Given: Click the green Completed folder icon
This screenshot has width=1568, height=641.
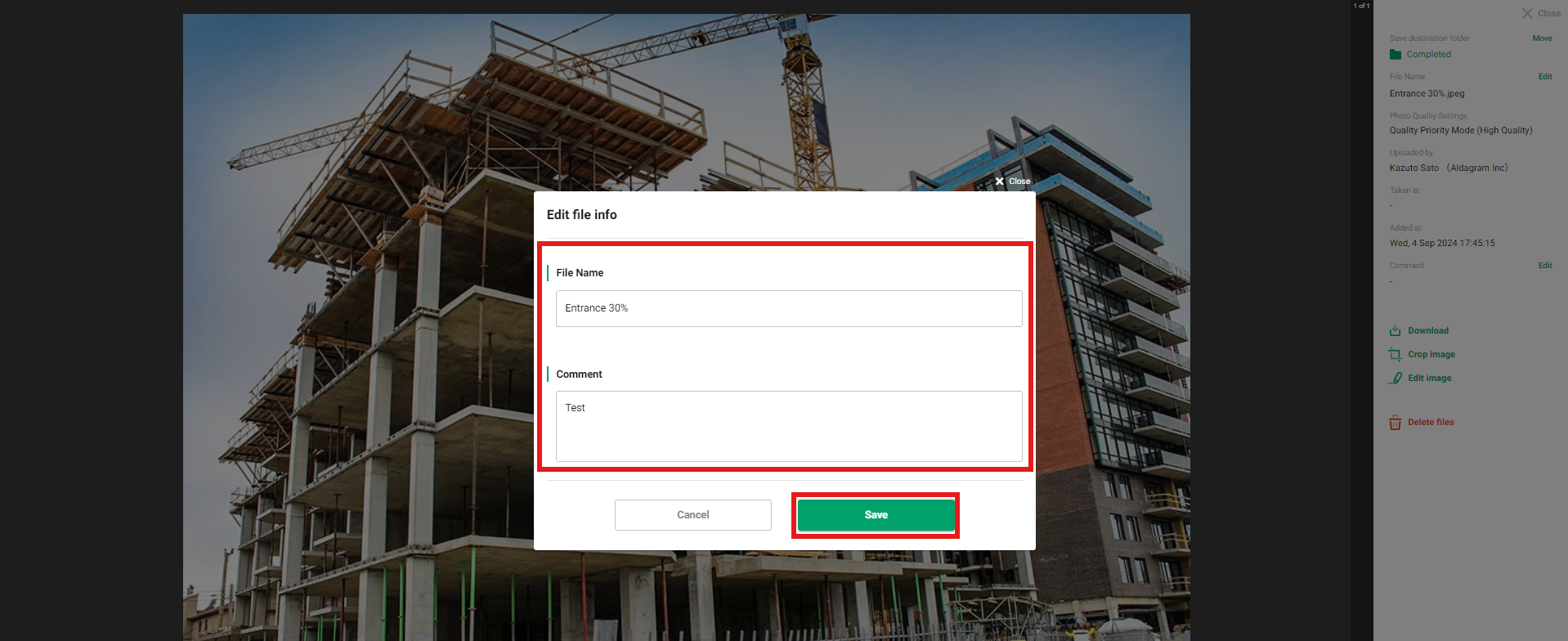Looking at the screenshot, I should click(1396, 55).
